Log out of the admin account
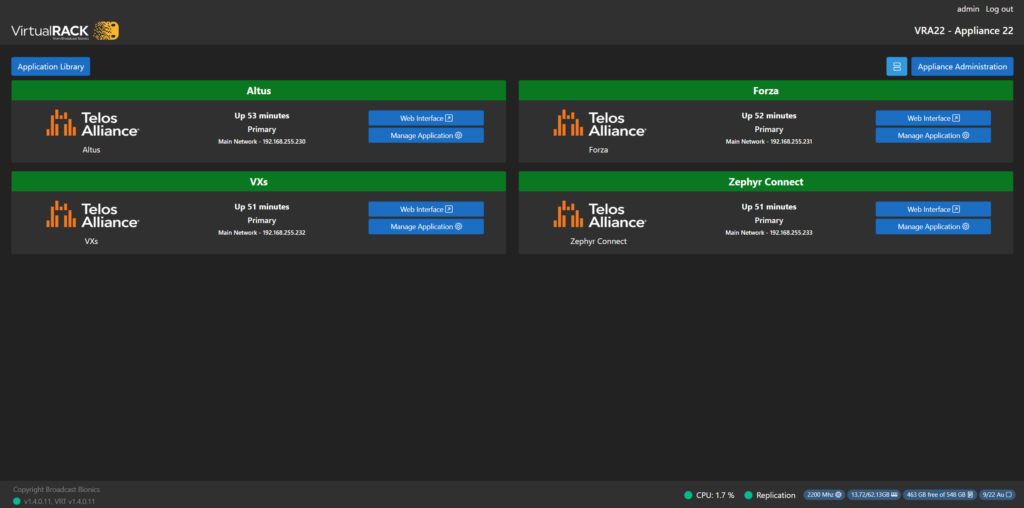This screenshot has width=1024, height=508. tap(999, 9)
